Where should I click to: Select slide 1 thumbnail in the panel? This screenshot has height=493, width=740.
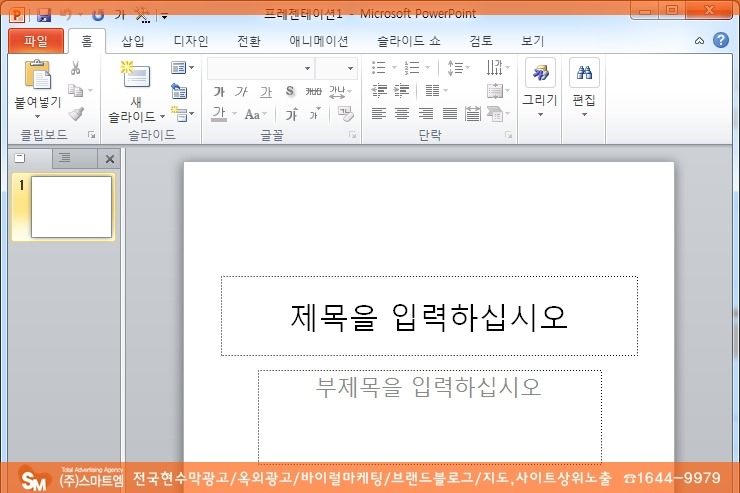pyautogui.click(x=71, y=207)
